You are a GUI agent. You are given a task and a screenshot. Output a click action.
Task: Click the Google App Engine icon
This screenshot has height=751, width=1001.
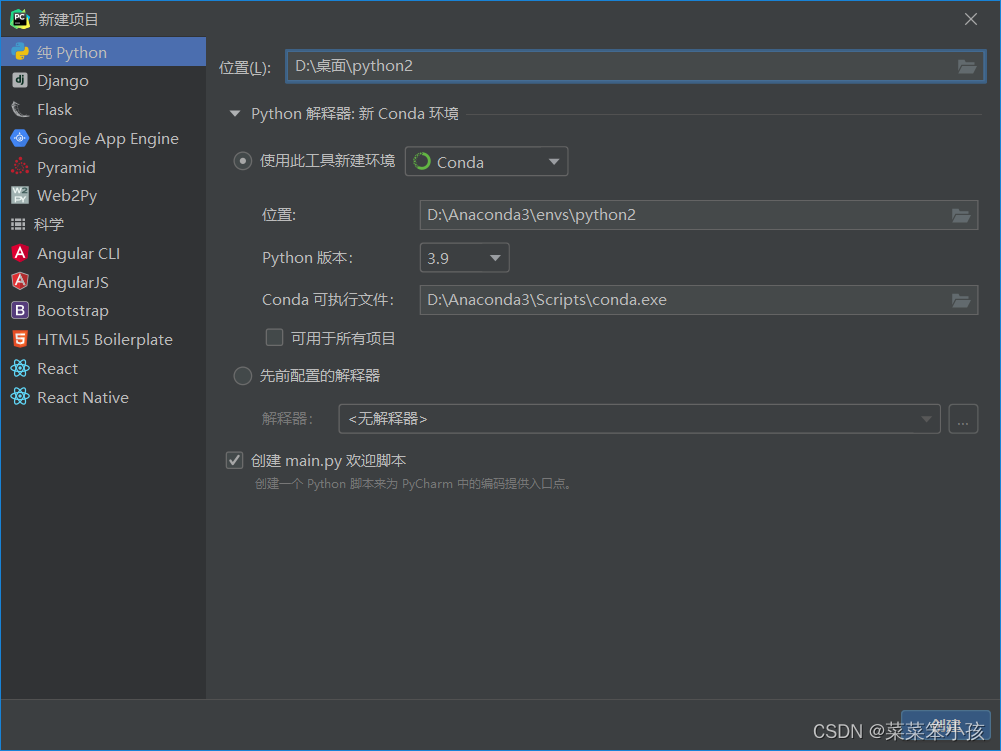20,138
